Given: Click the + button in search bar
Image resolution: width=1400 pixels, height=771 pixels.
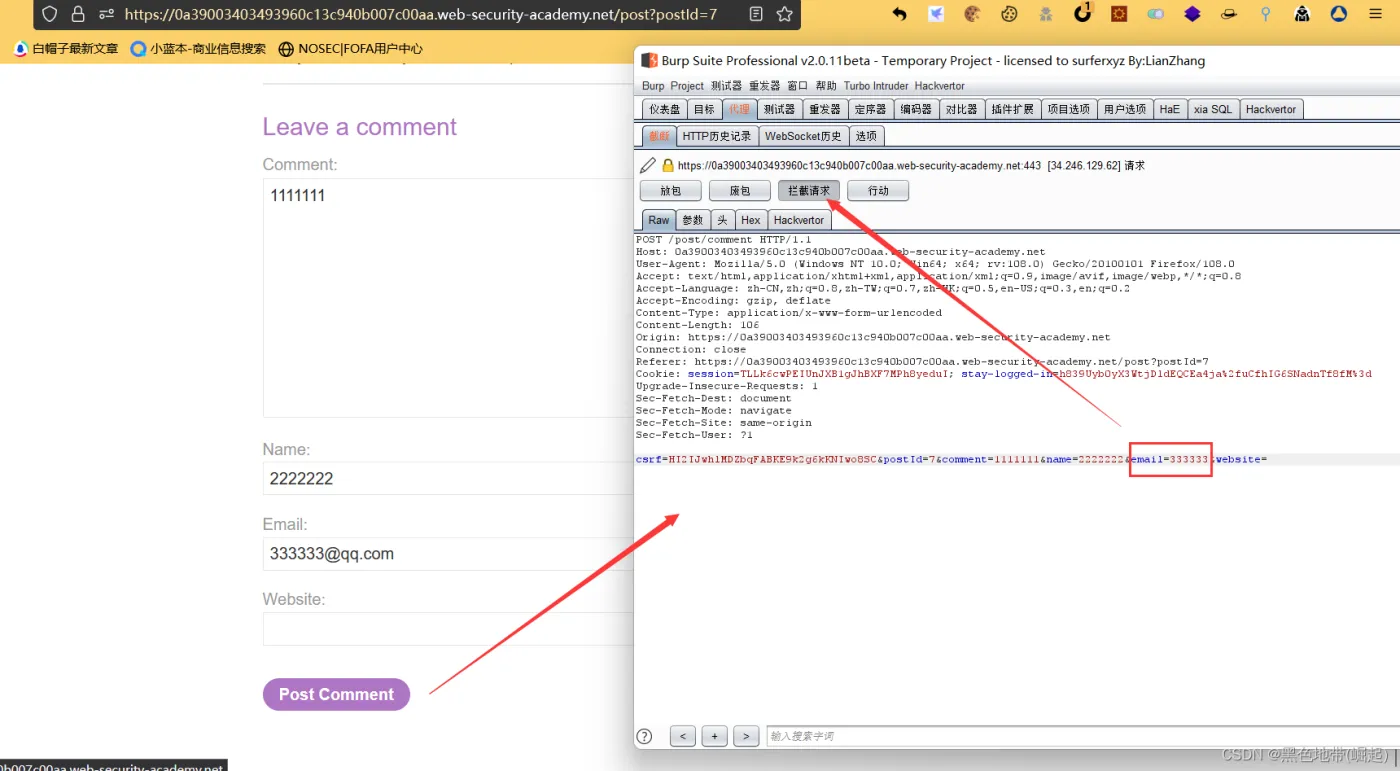Looking at the screenshot, I should (714, 736).
